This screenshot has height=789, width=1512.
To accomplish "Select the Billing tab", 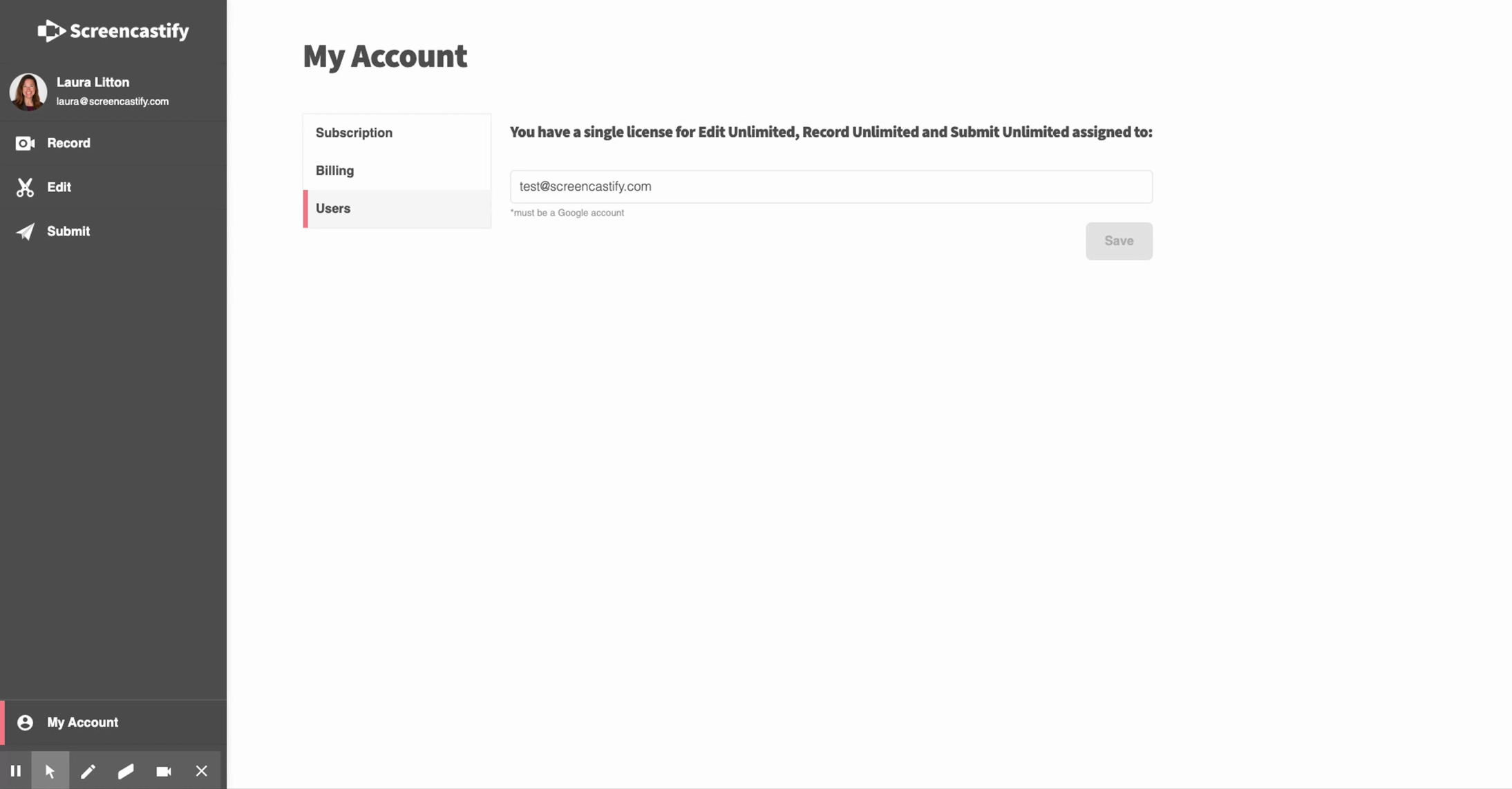I will point(335,170).
